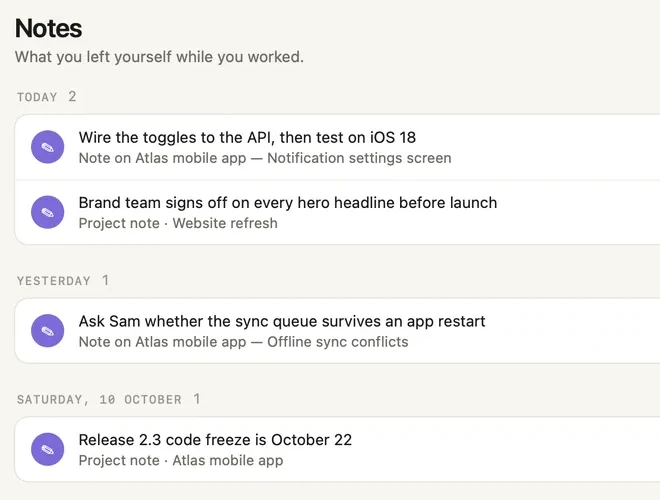Click the count 1 next to SATURDAY, 10 OCTOBER

pyautogui.click(x=197, y=399)
